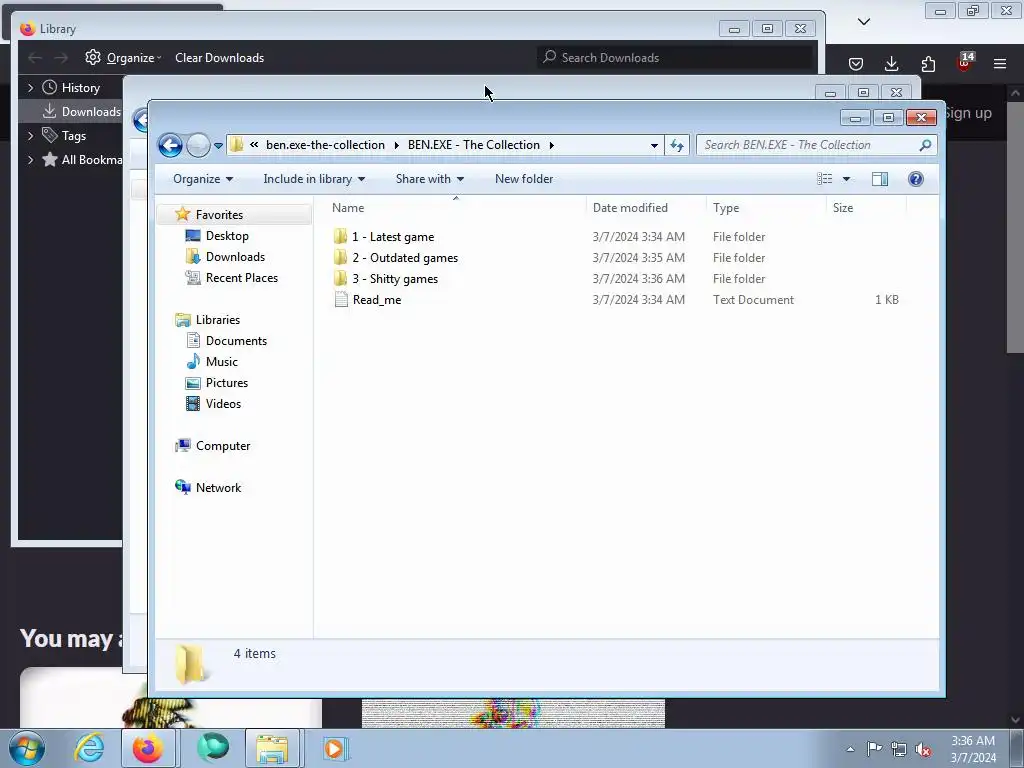Select the '3 - Shitty games' folder
Viewport: 1024px width, 768px height.
(394, 279)
